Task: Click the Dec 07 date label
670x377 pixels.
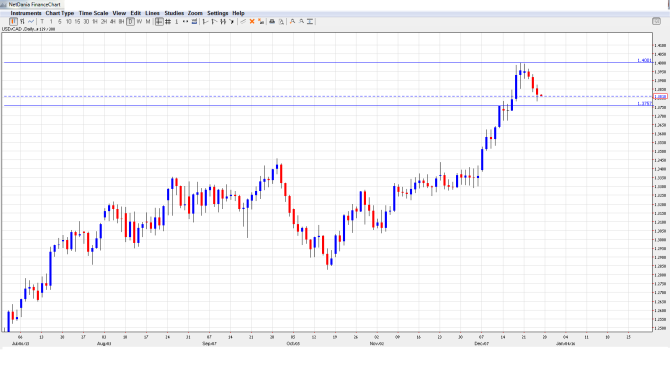Action: click(x=481, y=343)
